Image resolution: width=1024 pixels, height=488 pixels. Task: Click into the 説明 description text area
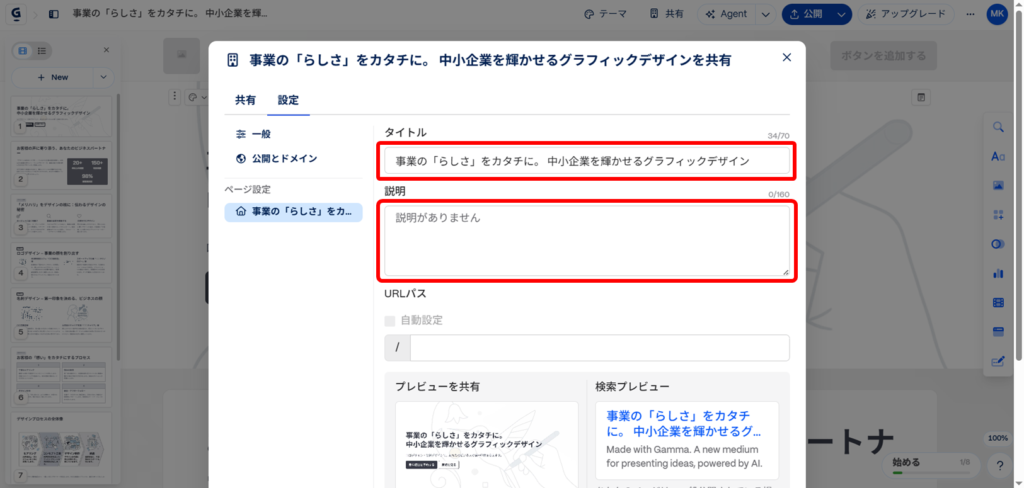click(x=587, y=241)
